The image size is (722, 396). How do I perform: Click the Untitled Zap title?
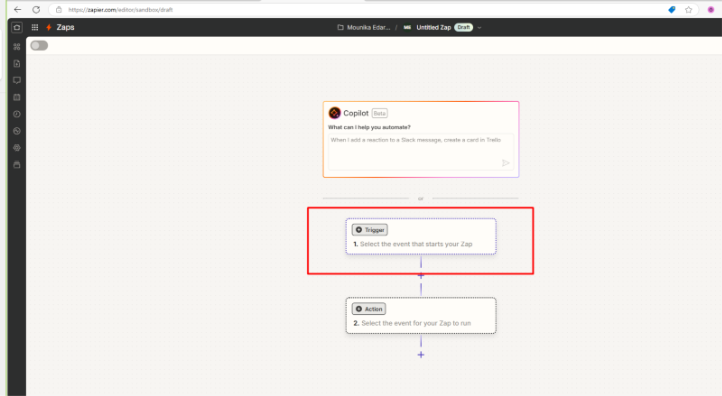[434, 27]
